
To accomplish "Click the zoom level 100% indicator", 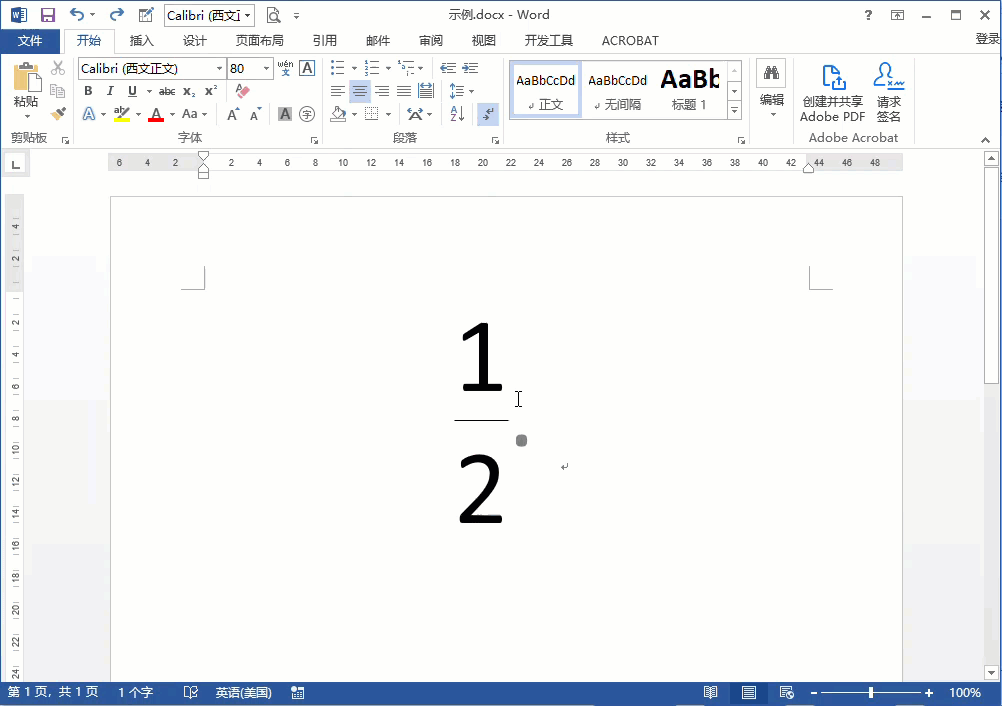I will [965, 693].
